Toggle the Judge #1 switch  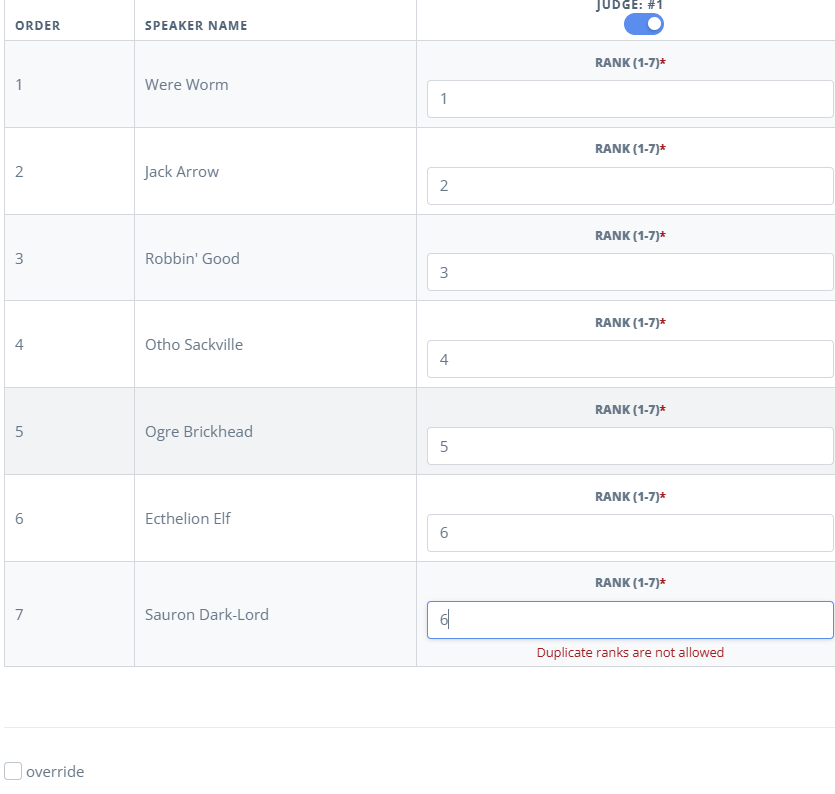pyautogui.click(x=643, y=24)
